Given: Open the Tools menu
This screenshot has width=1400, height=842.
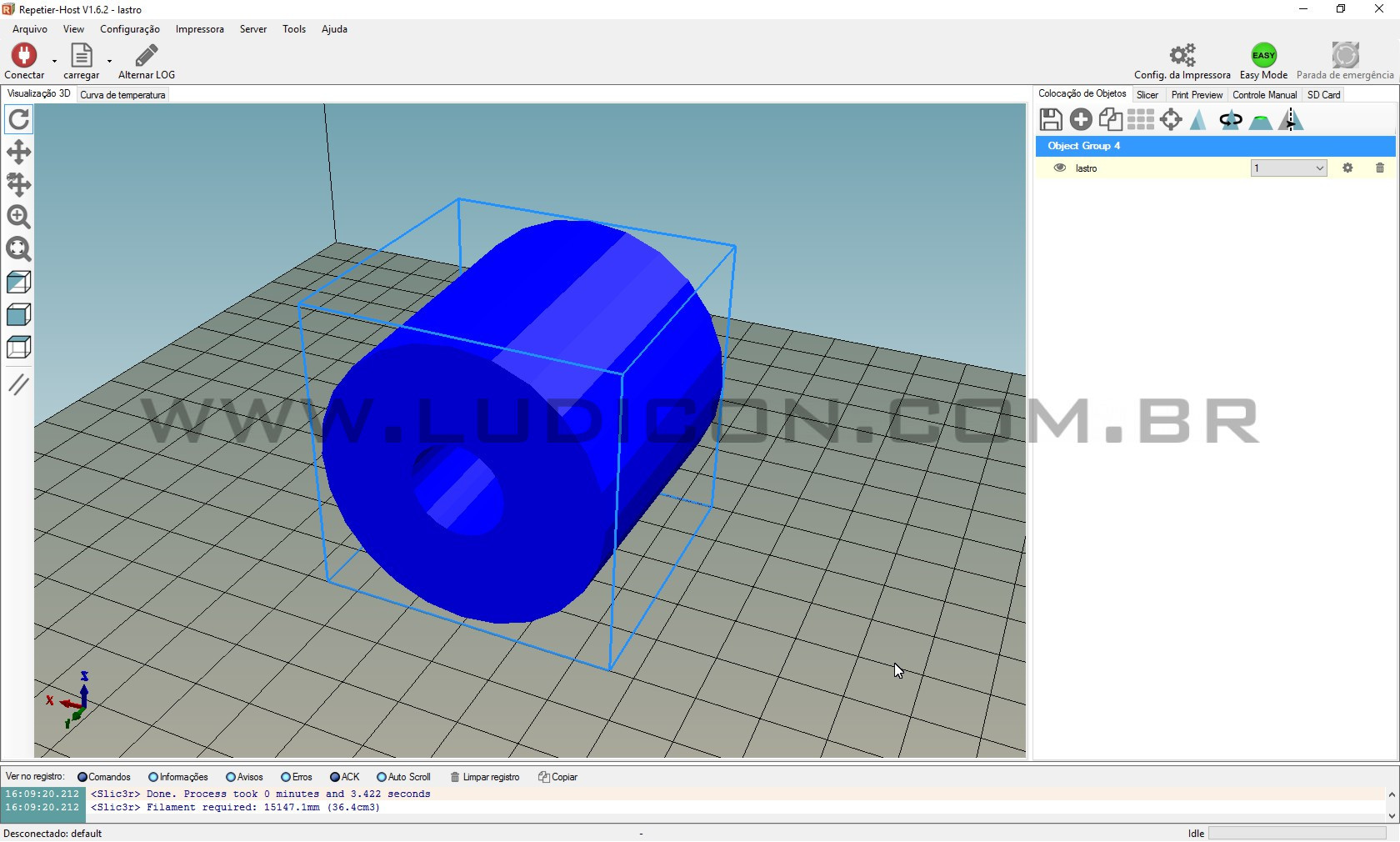Looking at the screenshot, I should point(294,29).
